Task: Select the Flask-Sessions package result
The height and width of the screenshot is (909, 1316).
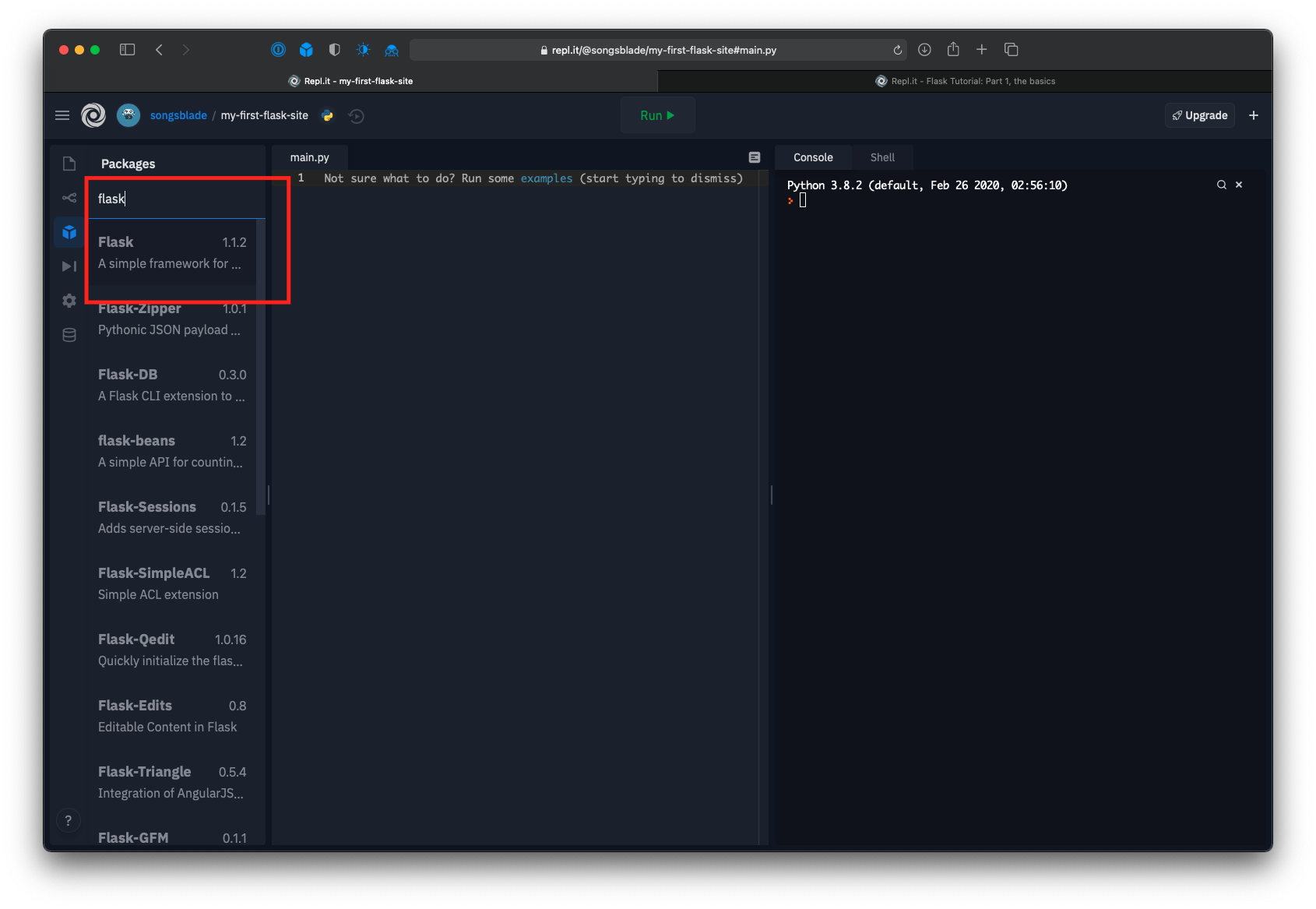Action: [x=172, y=518]
